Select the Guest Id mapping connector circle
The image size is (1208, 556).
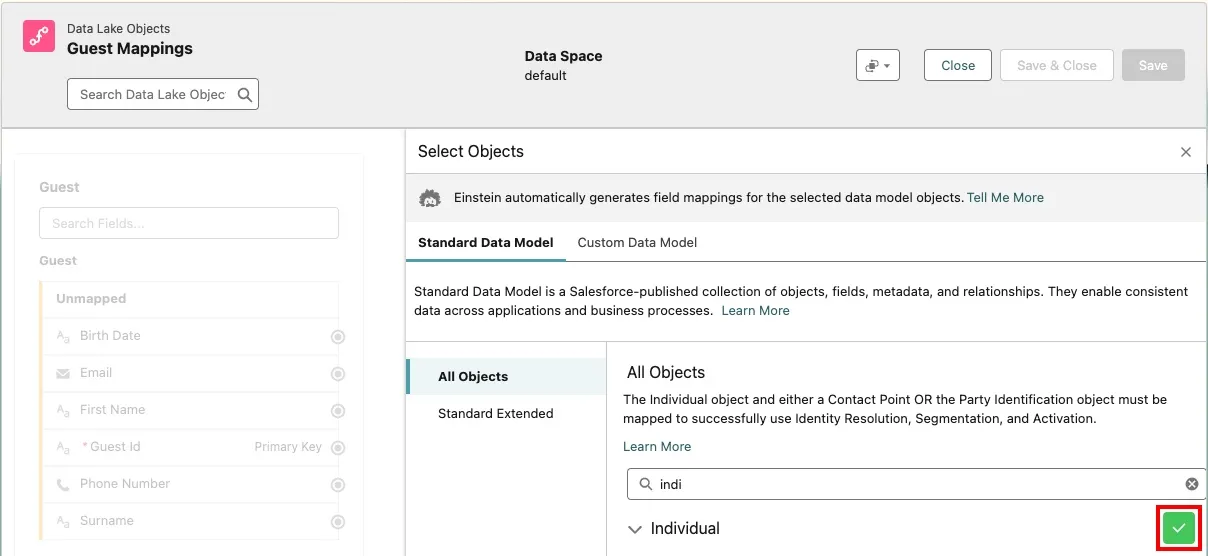click(x=338, y=448)
